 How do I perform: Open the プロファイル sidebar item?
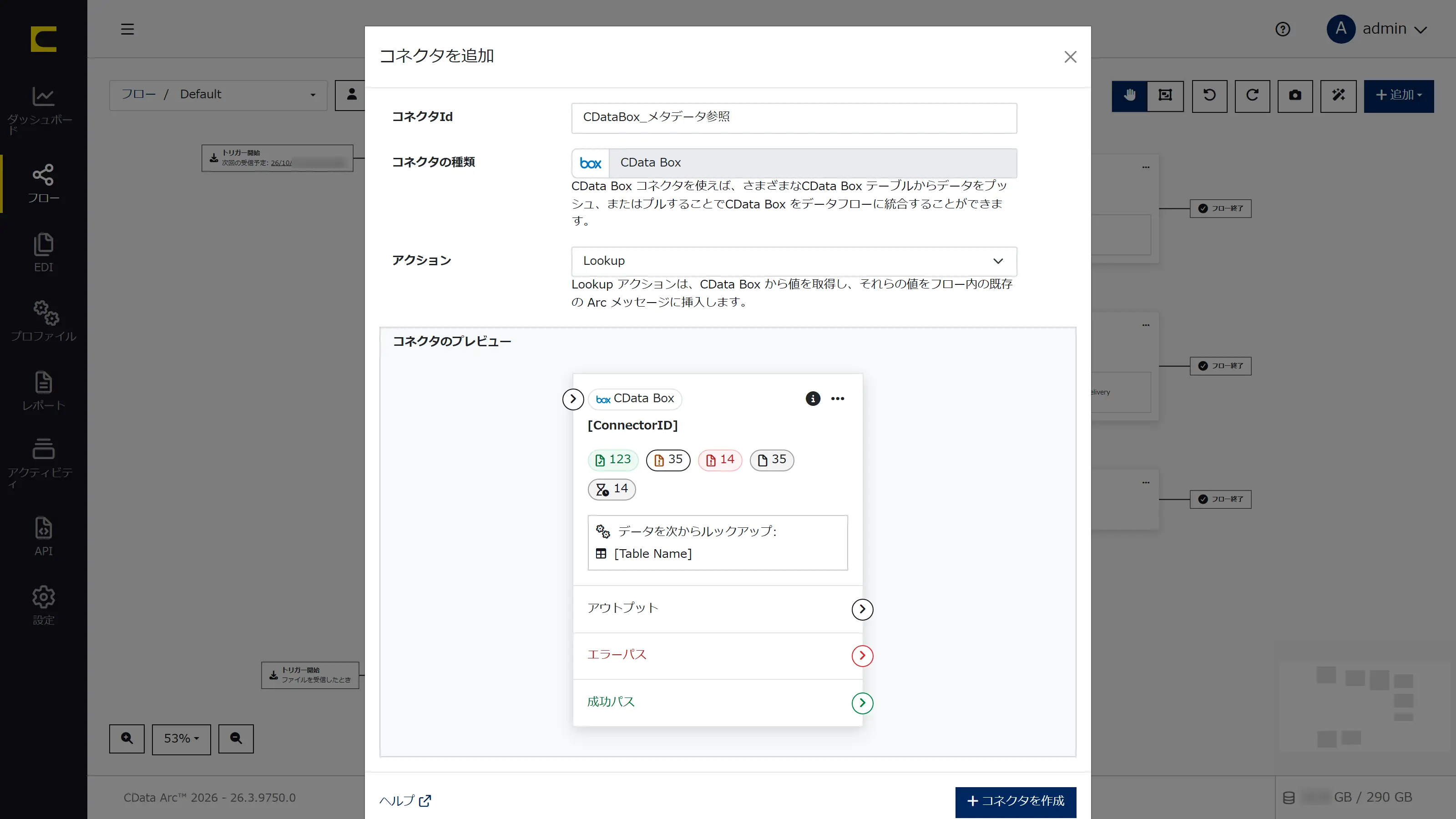point(44,322)
